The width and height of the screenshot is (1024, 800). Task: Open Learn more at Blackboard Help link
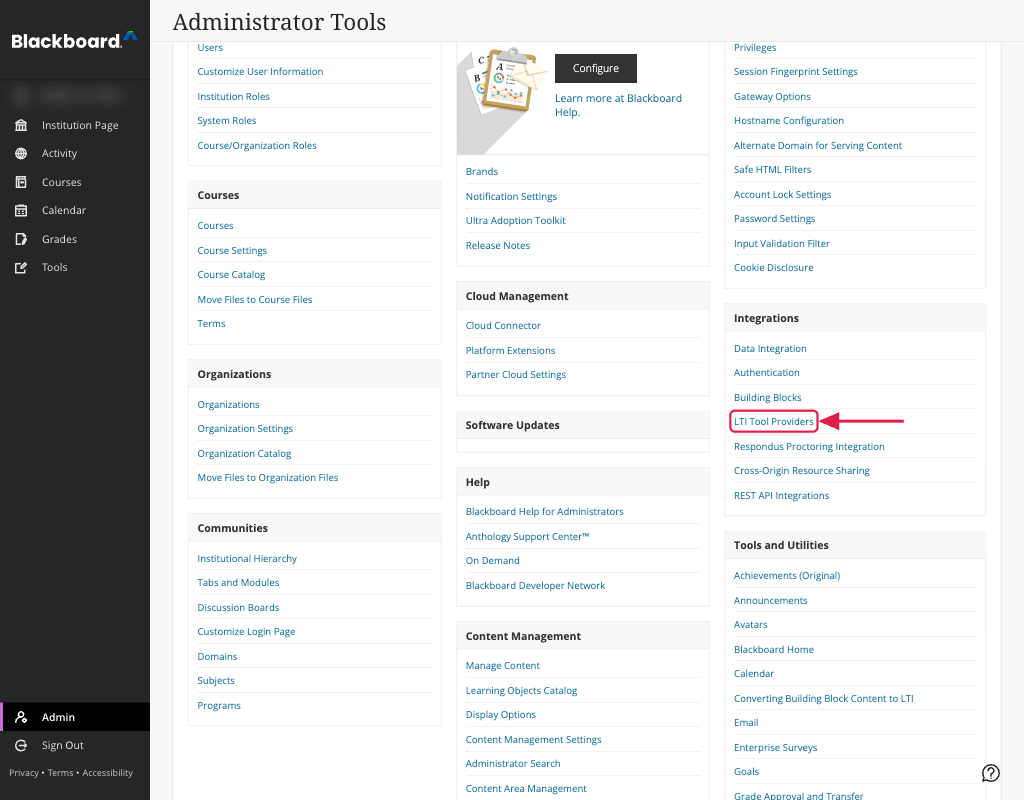click(x=618, y=105)
